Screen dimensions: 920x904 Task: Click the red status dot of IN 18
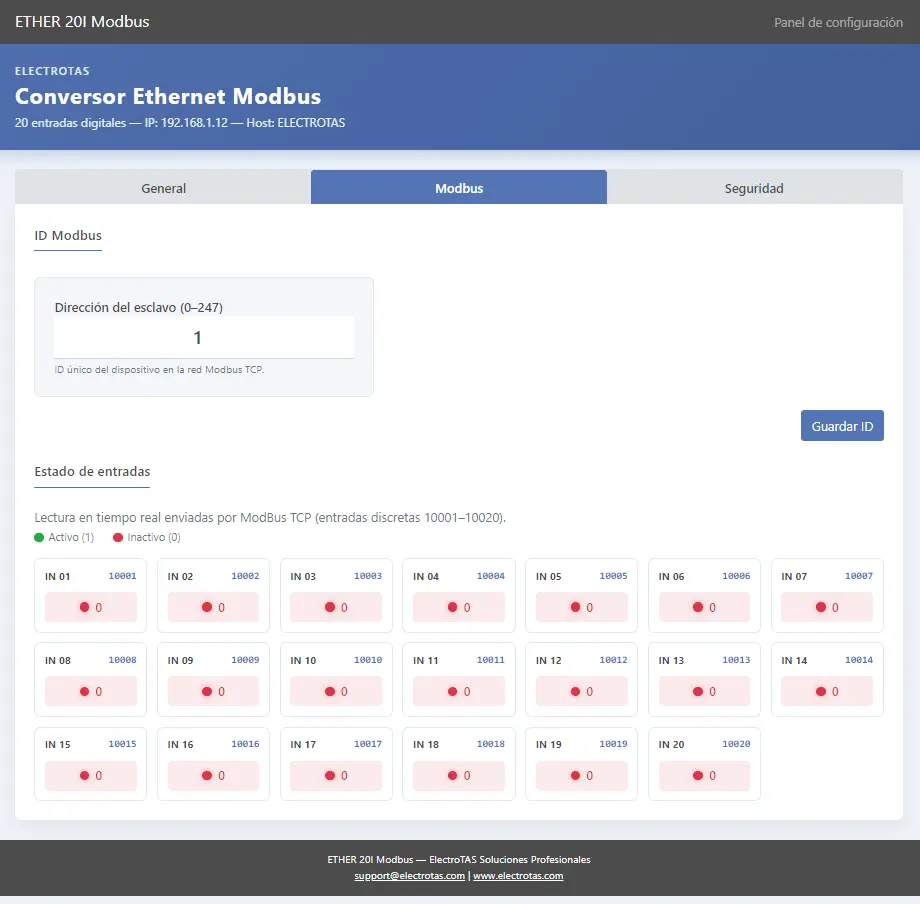pyautogui.click(x=452, y=776)
